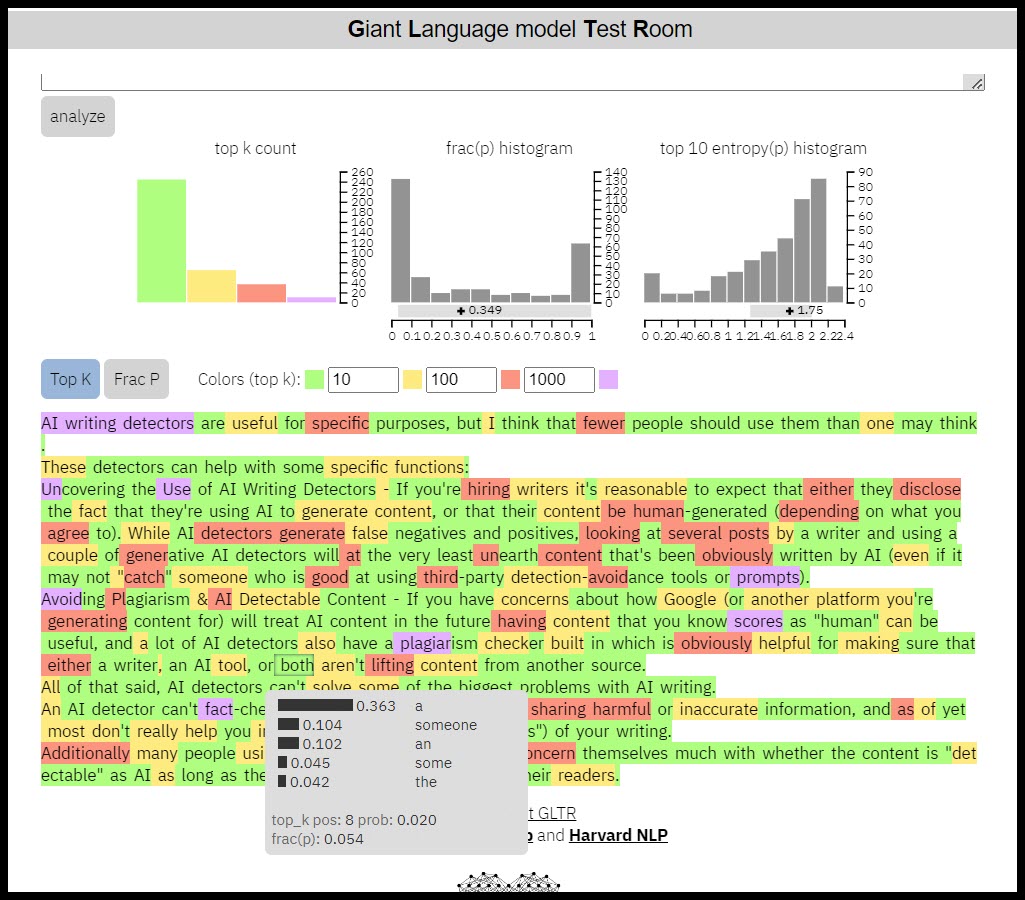
Task: Edit the threshold field showing 100
Action: [x=462, y=380]
